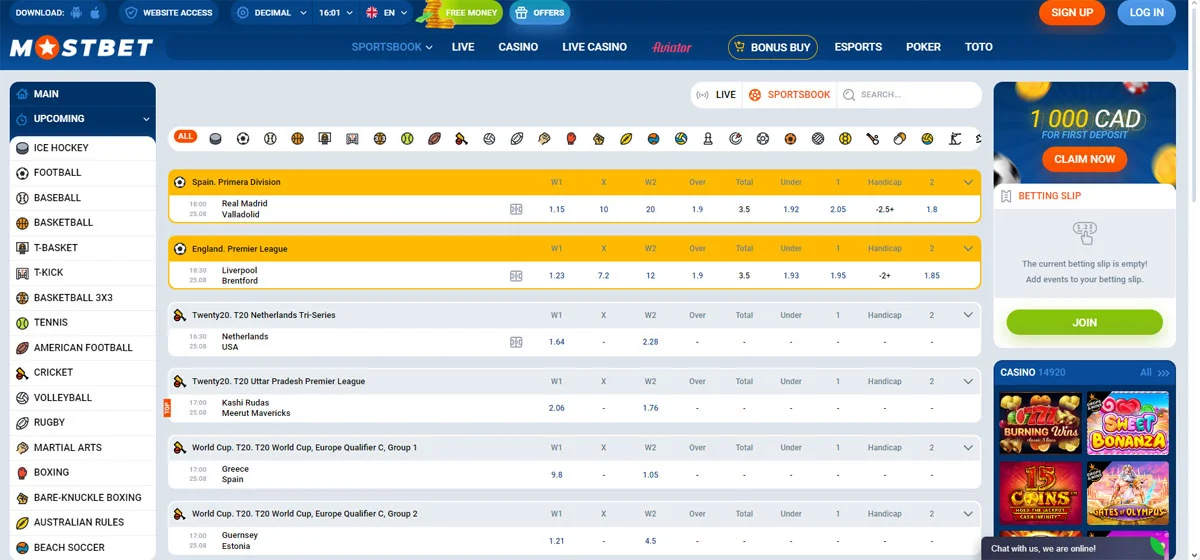Open the ESPORTS tab

point(858,47)
